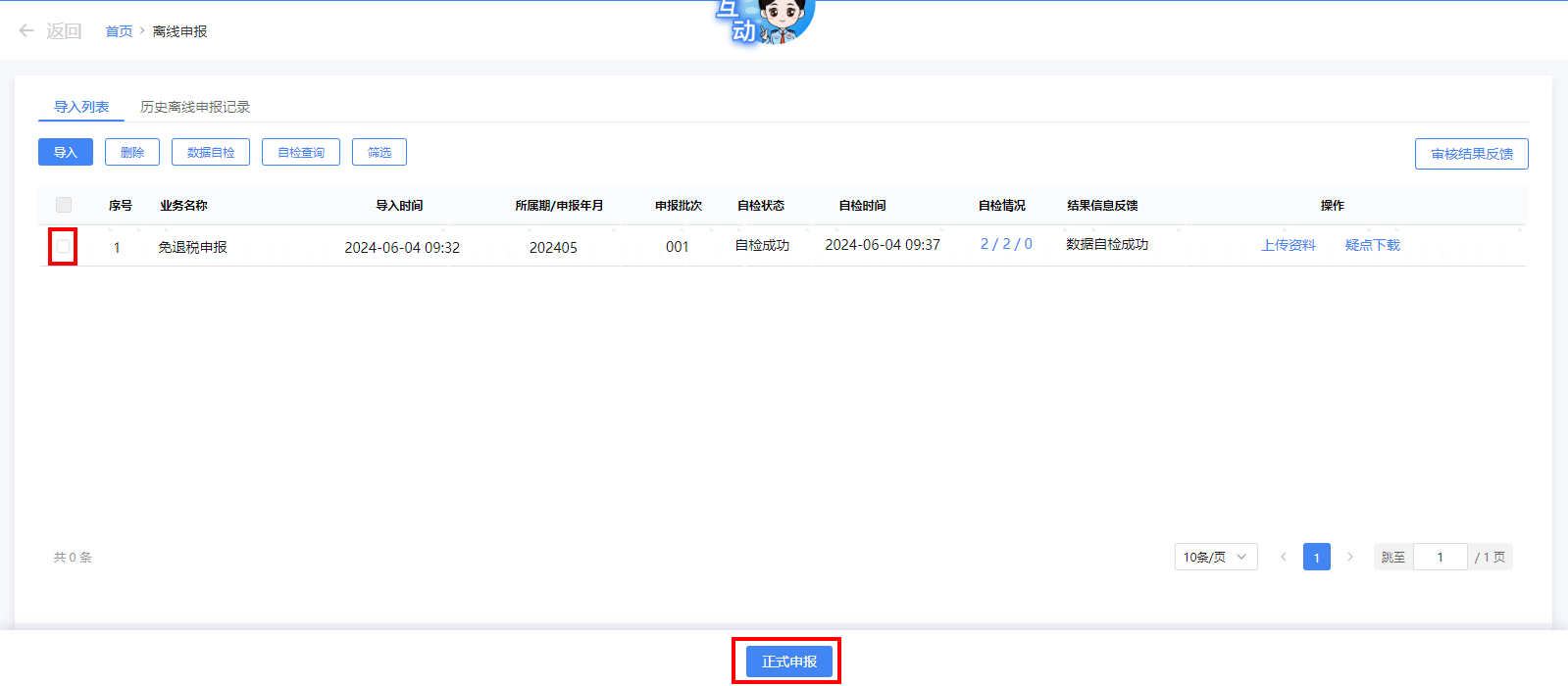This screenshot has width=1568, height=686.
Task: Click the jump-to page number field
Action: [1440, 557]
